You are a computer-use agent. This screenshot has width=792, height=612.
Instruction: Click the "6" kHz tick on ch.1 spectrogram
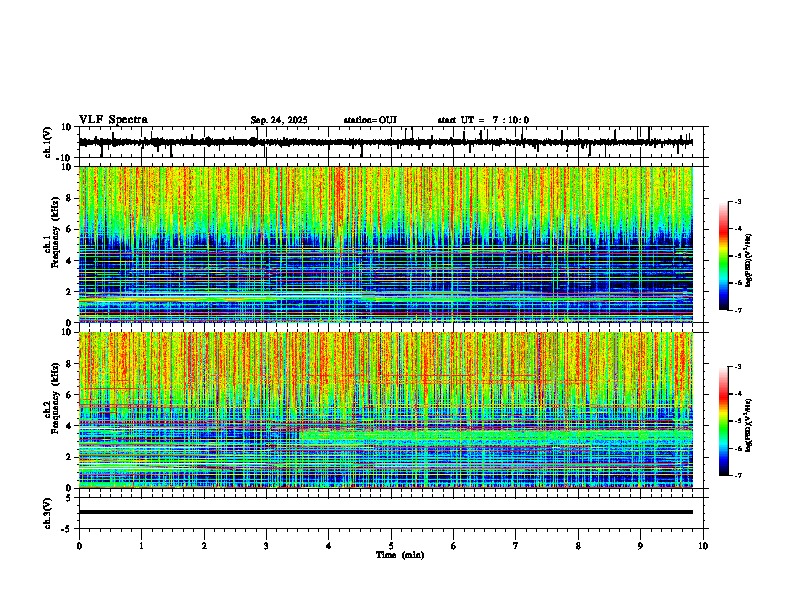coord(70,229)
